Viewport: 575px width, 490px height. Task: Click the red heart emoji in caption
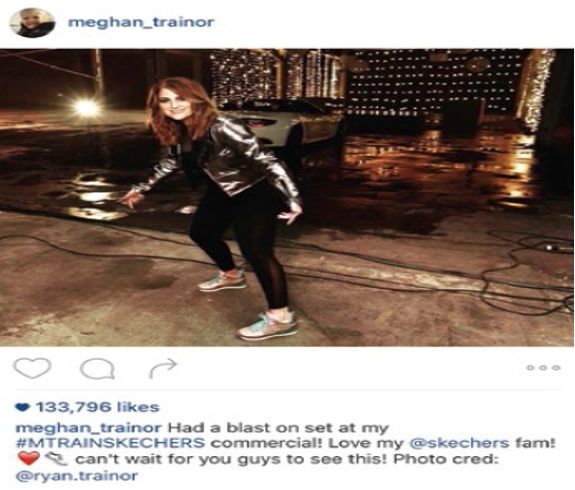(x=28, y=458)
